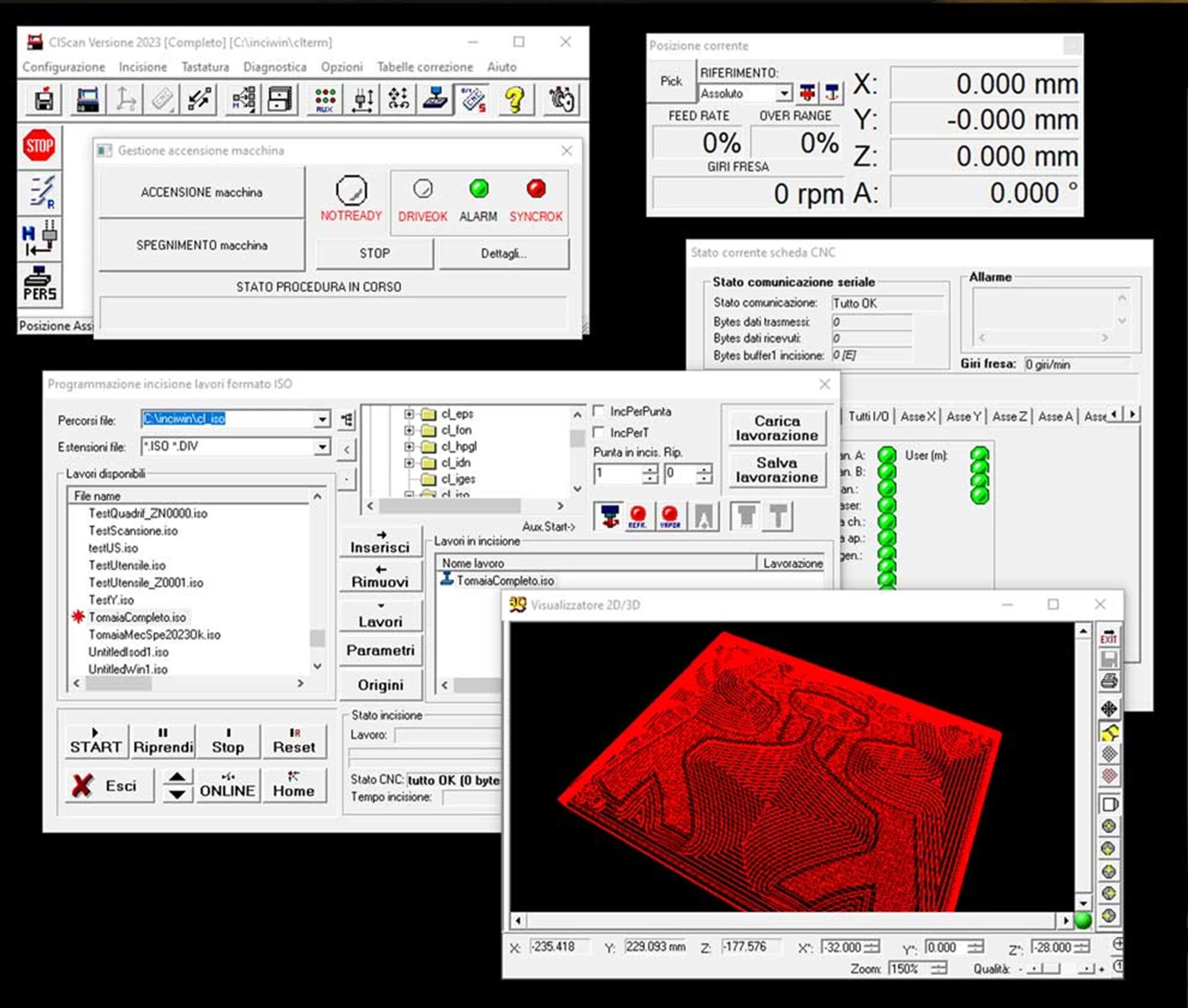This screenshot has height=1008, width=1188.
Task: Toggle the REFR. coolant indicator icon
Action: pyautogui.click(x=638, y=516)
